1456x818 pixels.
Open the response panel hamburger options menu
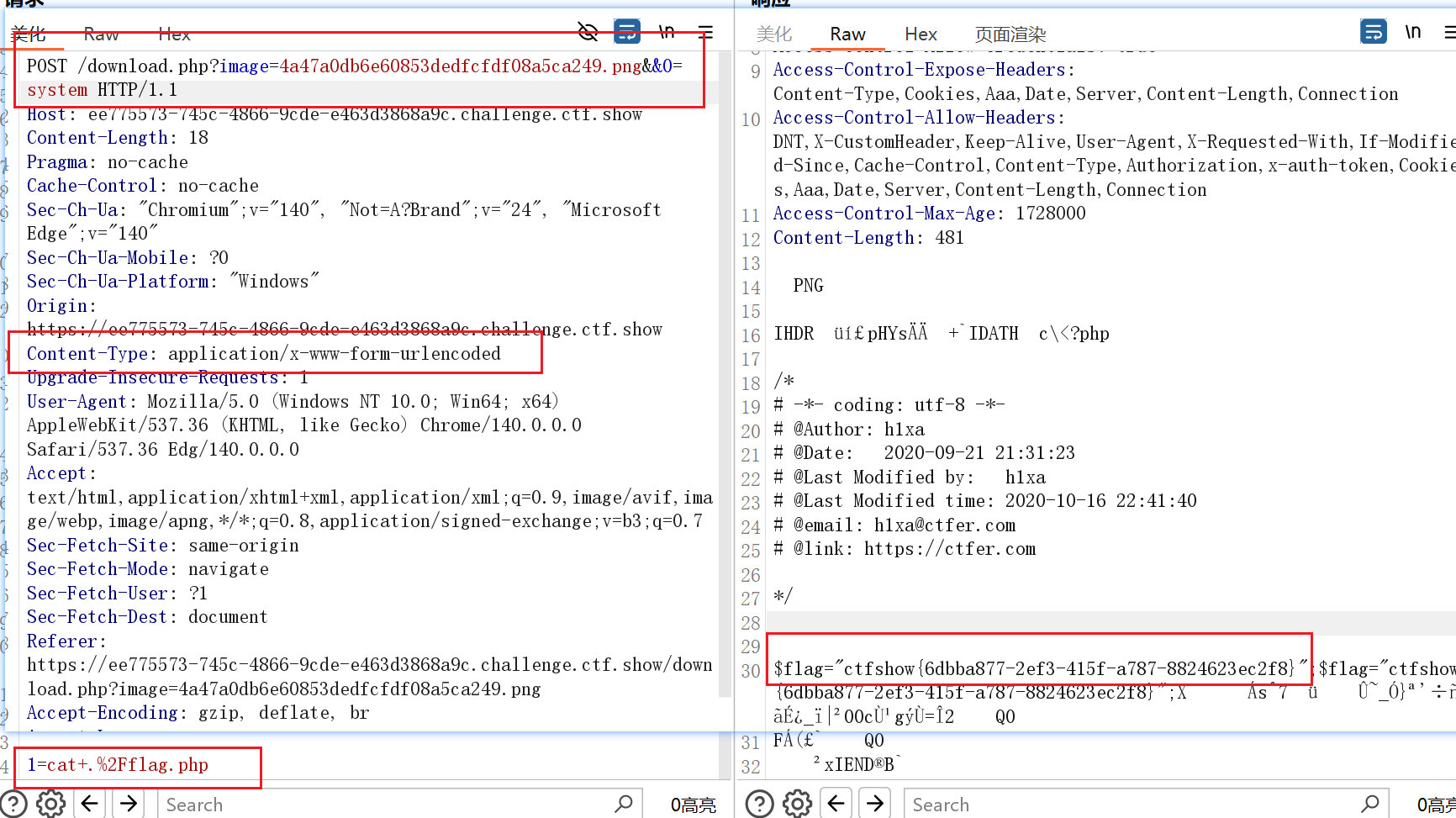pyautogui.click(x=1449, y=32)
